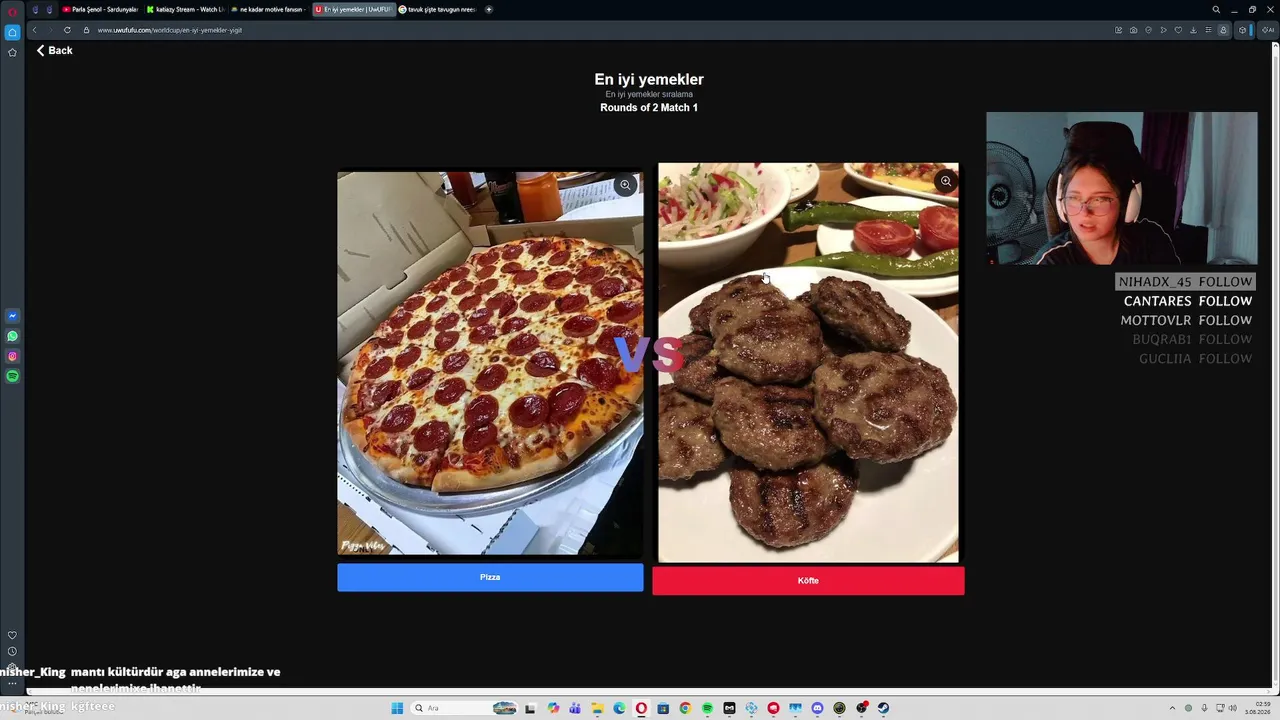This screenshot has width=1280, height=720.
Task: Take a page snapshot with camera icon
Action: [x=1133, y=30]
